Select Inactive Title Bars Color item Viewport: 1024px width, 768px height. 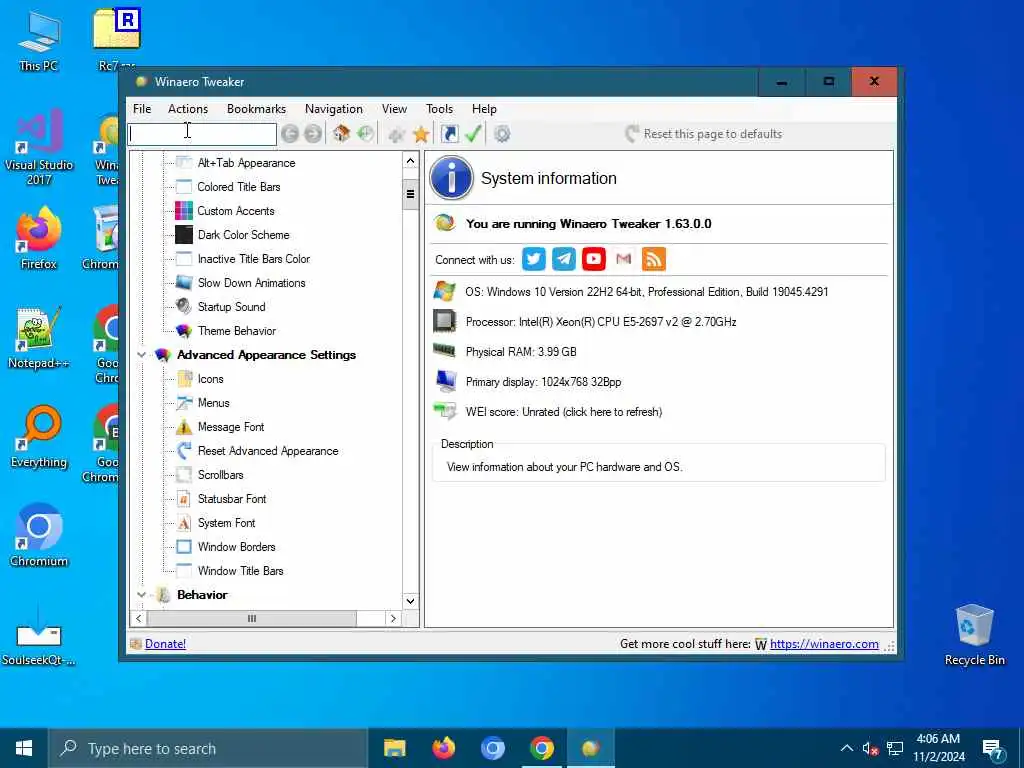tap(254, 259)
